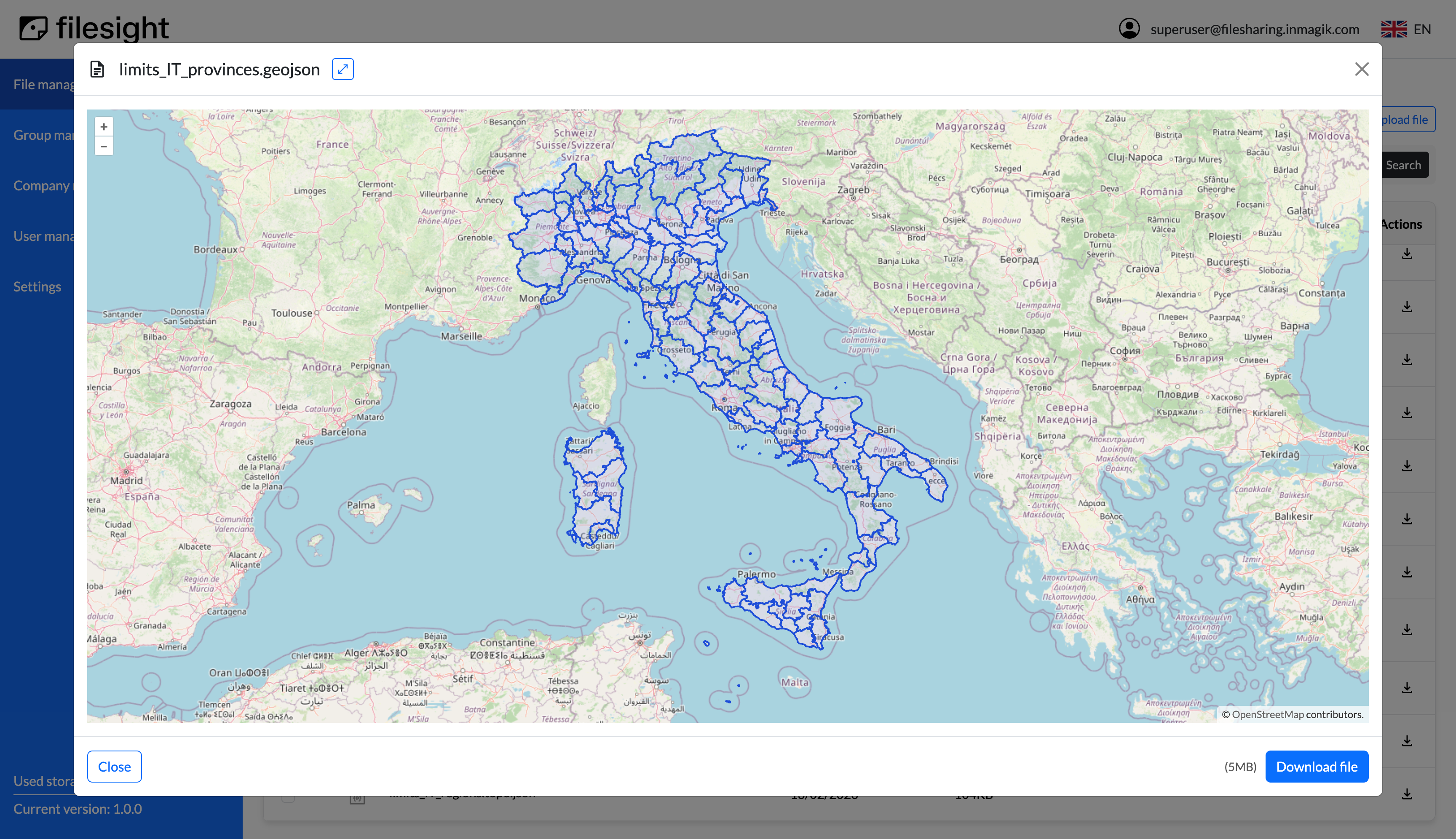
Task: Click the document icon beside the filename
Action: pyautogui.click(x=97, y=69)
